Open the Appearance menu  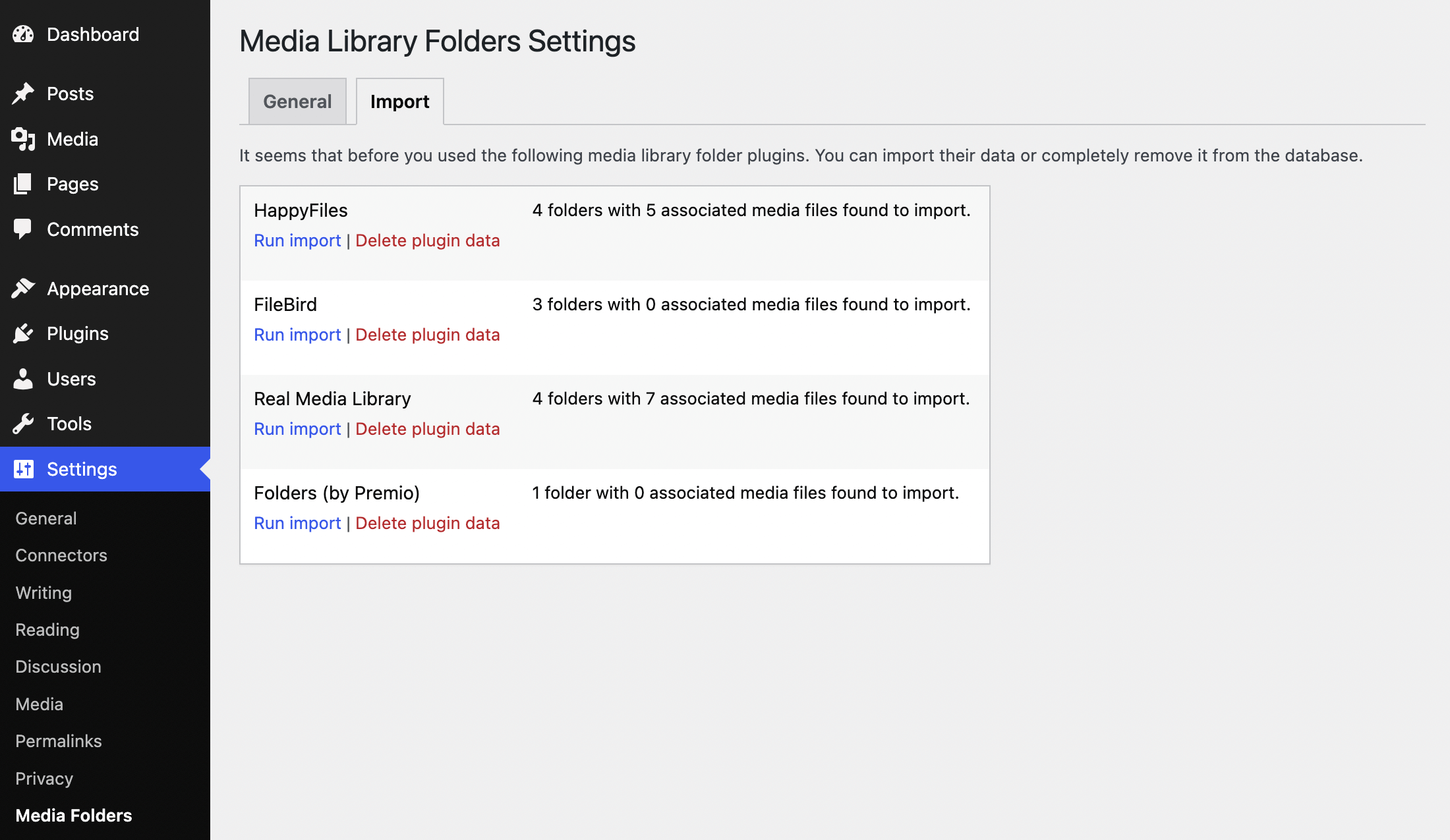click(98, 289)
